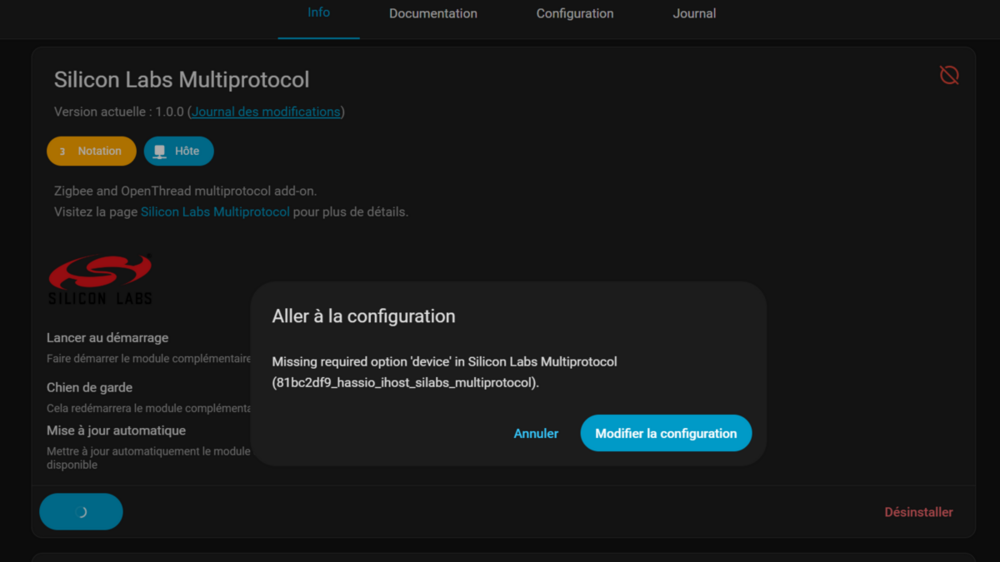Click Modifier la configuration button

pos(666,433)
